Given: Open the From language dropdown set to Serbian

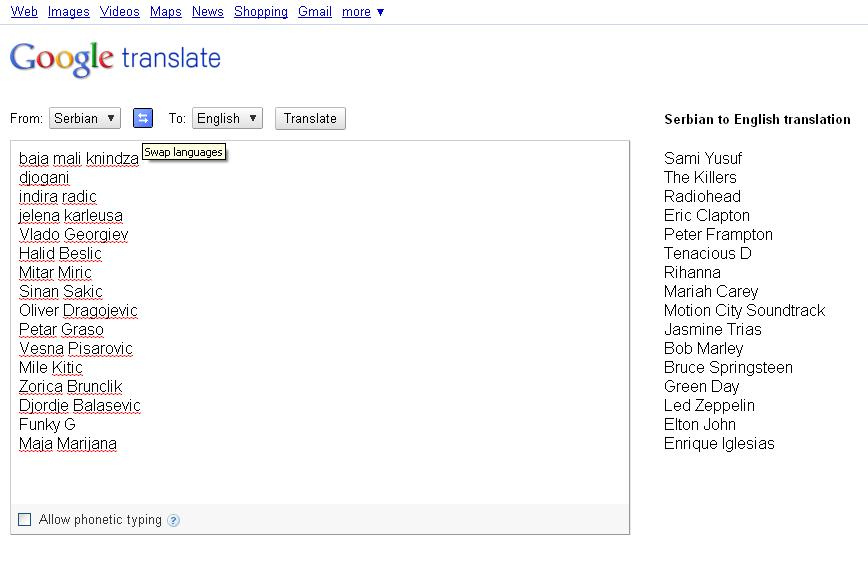Looking at the screenshot, I should pos(85,118).
